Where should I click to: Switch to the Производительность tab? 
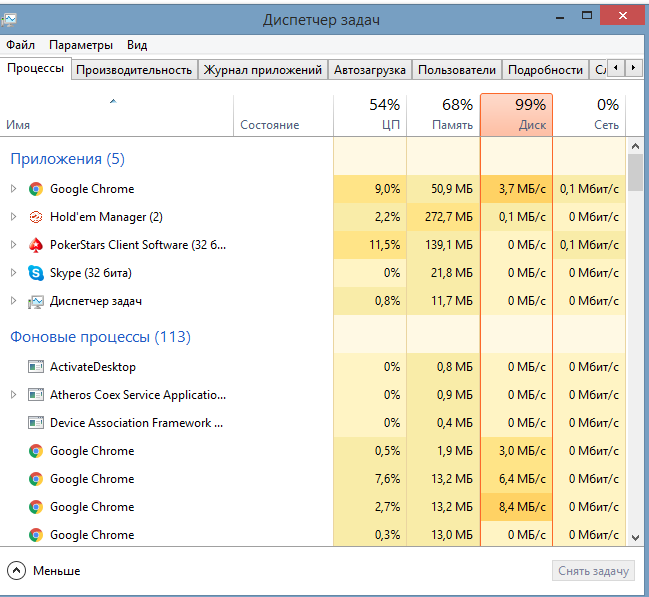(134, 70)
